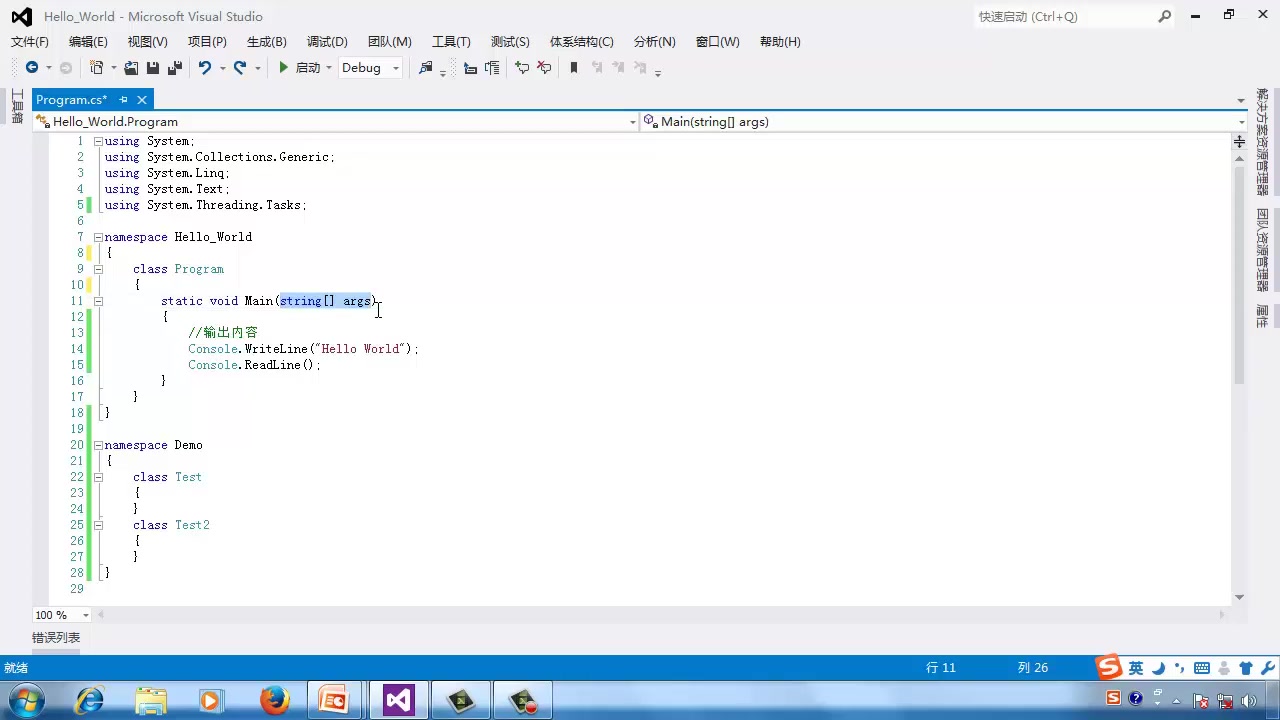Click the quick launch search box

click(x=1073, y=16)
